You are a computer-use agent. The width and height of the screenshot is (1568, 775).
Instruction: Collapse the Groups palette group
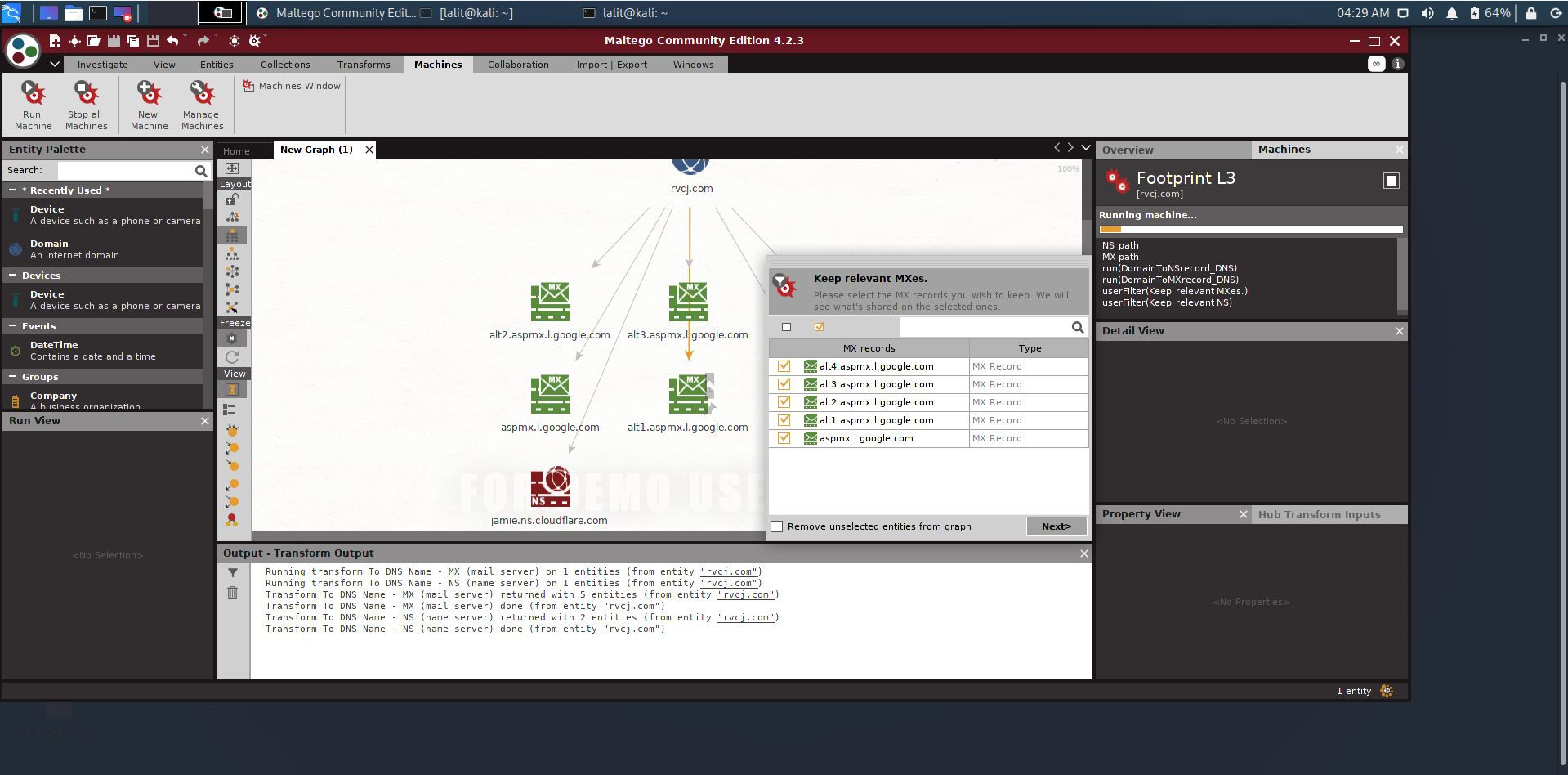click(12, 377)
